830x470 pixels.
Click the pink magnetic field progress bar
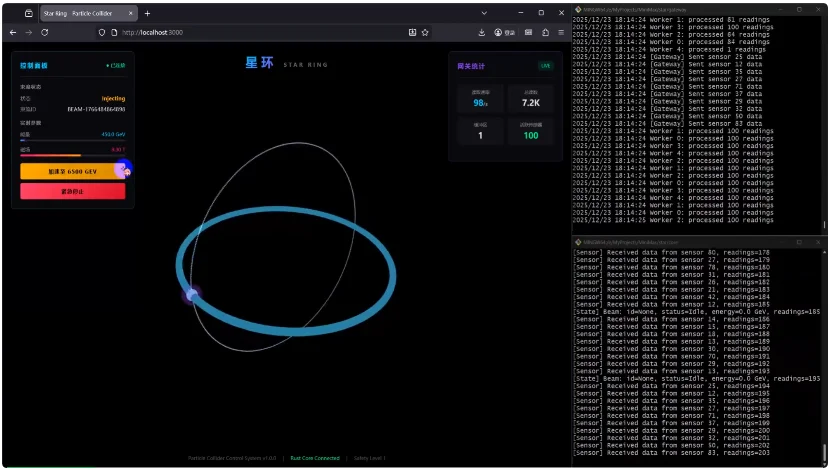click(x=50, y=156)
